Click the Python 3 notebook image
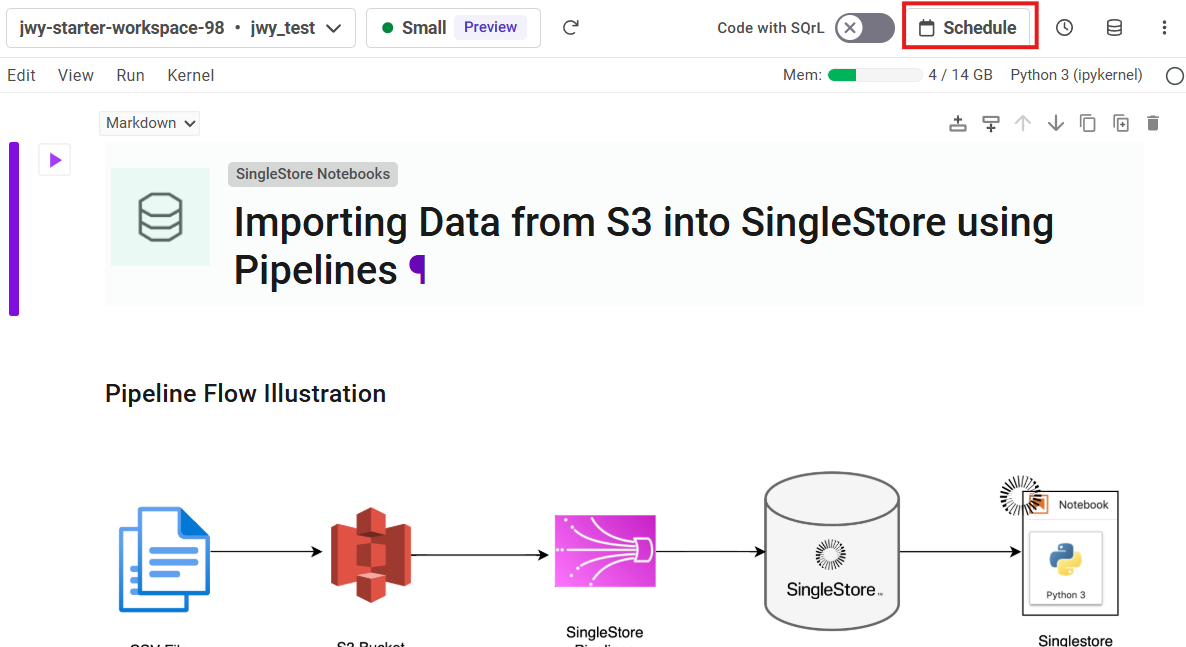The image size is (1186, 647). click(x=1066, y=566)
